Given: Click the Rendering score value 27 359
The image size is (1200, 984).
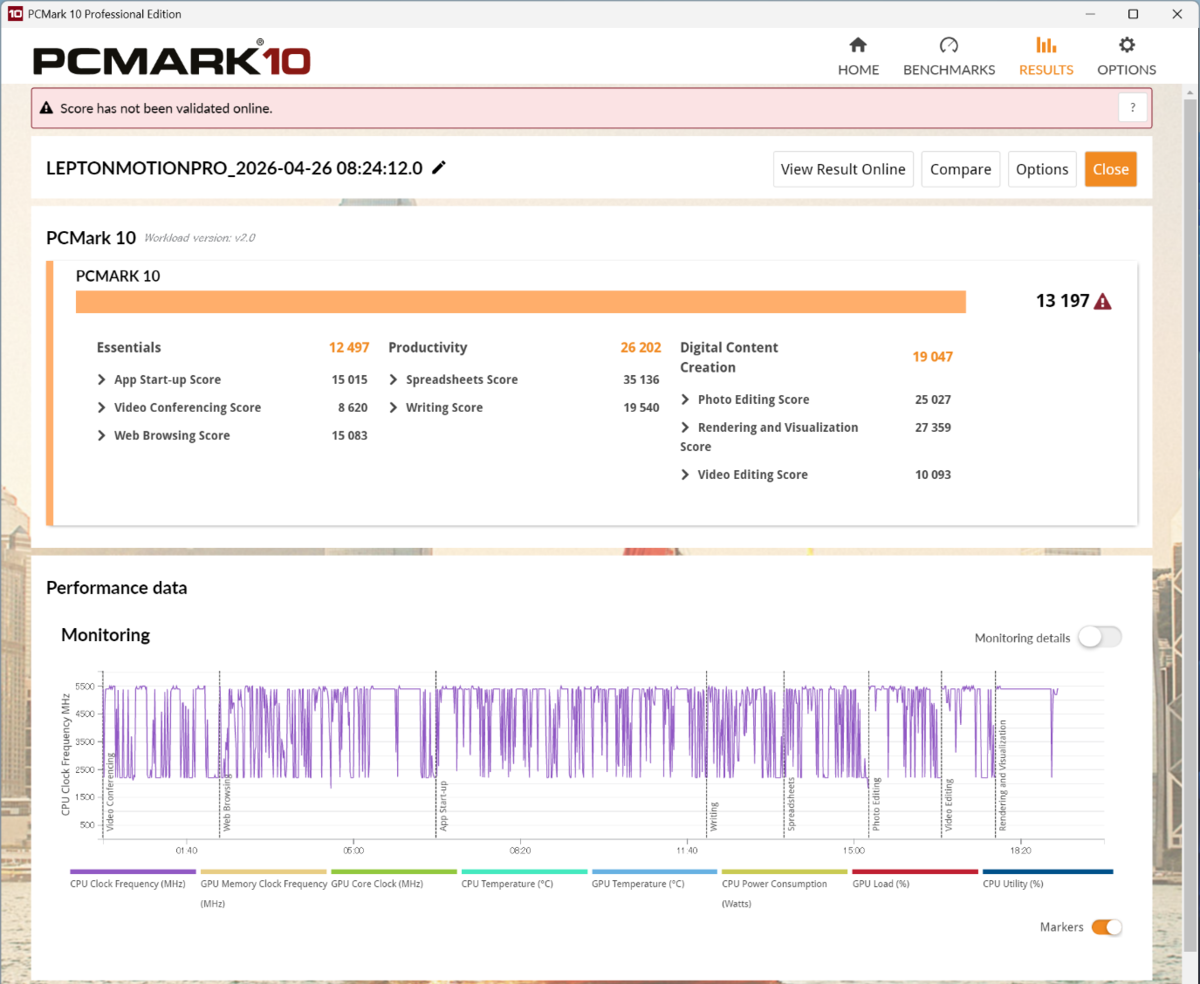Looking at the screenshot, I should (933, 428).
